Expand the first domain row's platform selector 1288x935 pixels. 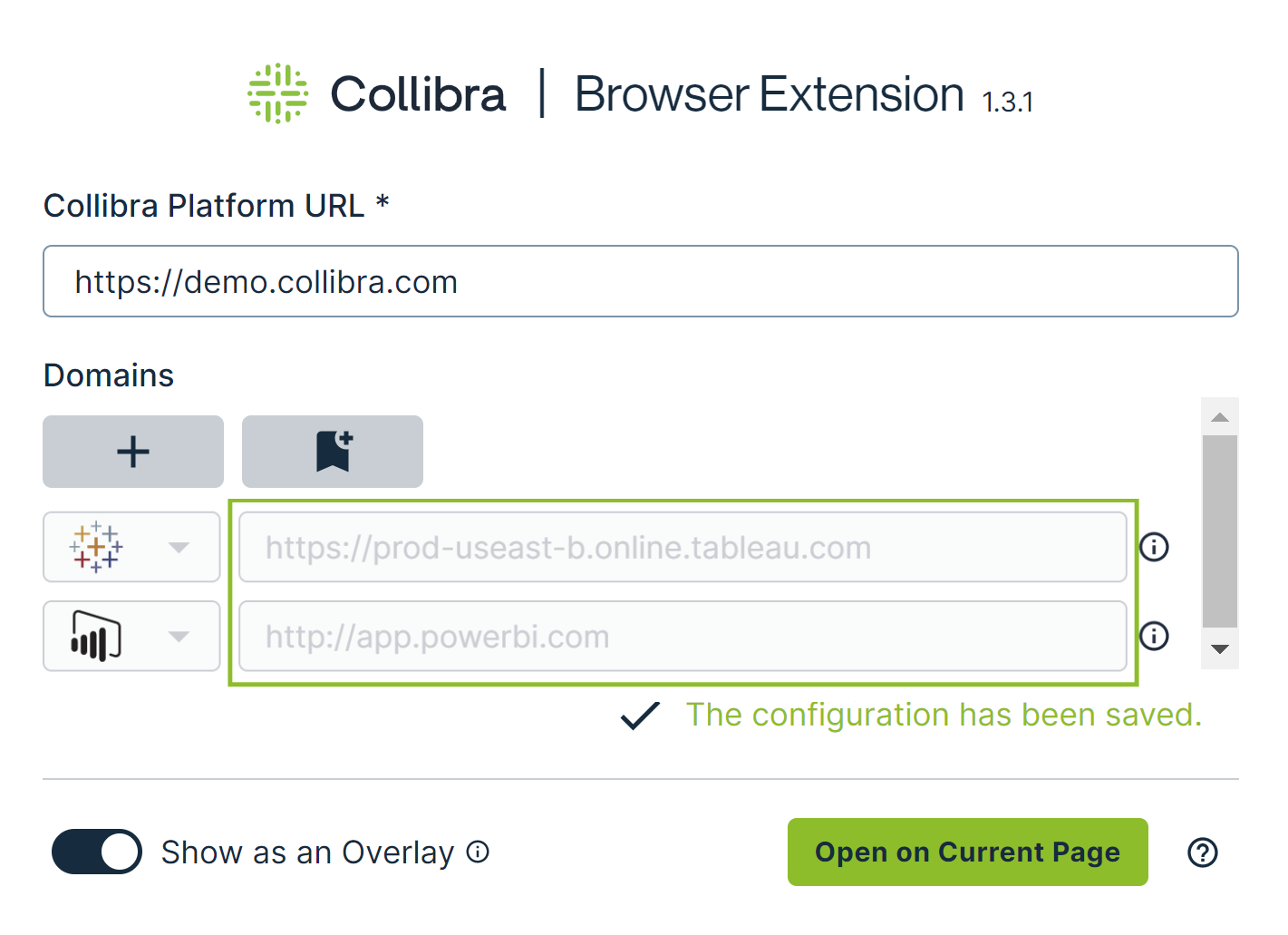click(x=179, y=546)
